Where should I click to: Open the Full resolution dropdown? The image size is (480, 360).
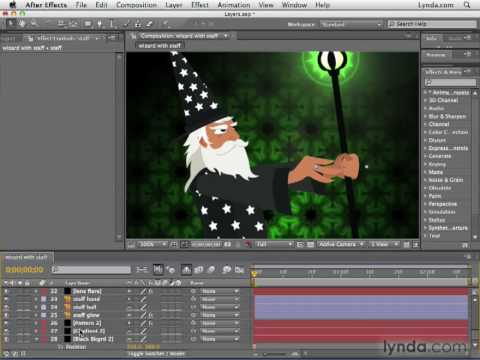pyautogui.click(x=274, y=245)
